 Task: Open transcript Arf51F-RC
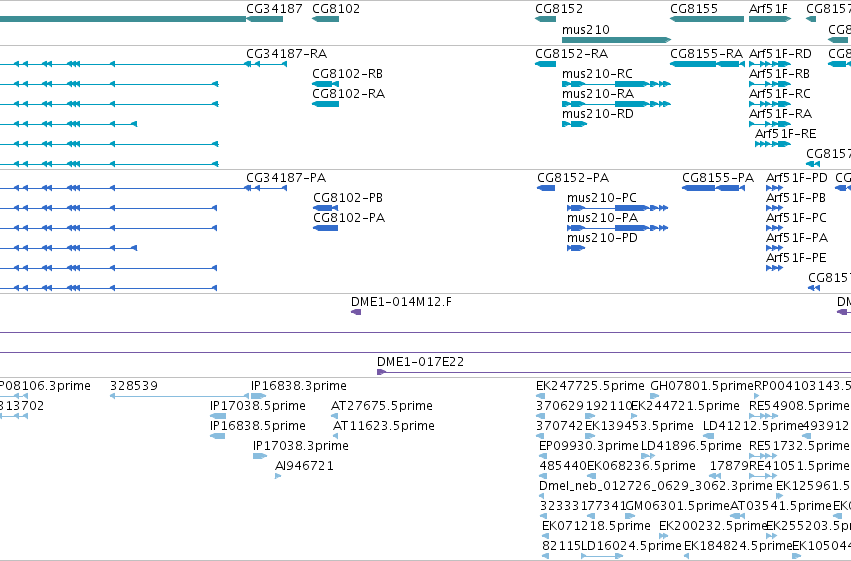(x=779, y=94)
